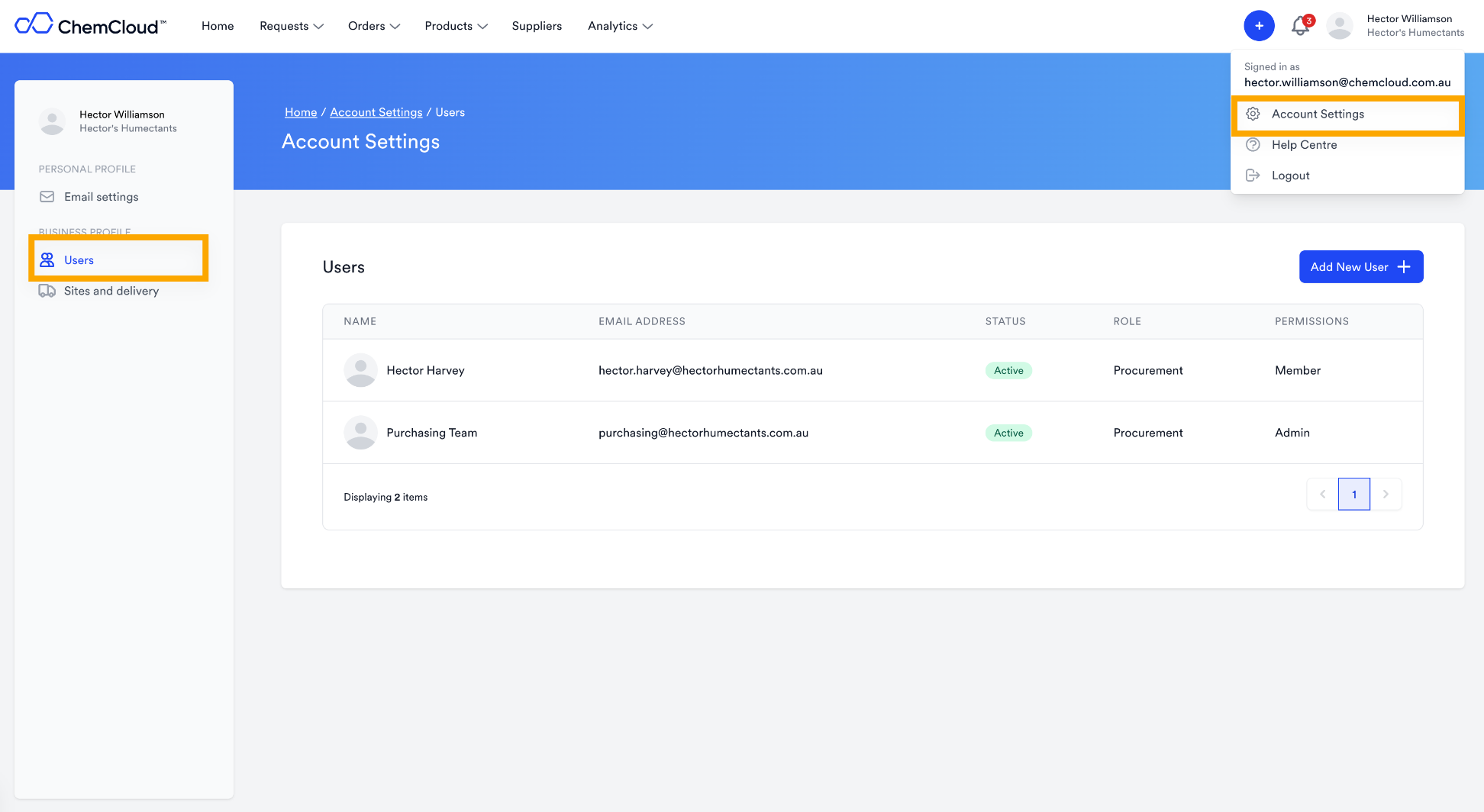Click the NAME column header
The height and width of the screenshot is (812, 1484).
(360, 321)
